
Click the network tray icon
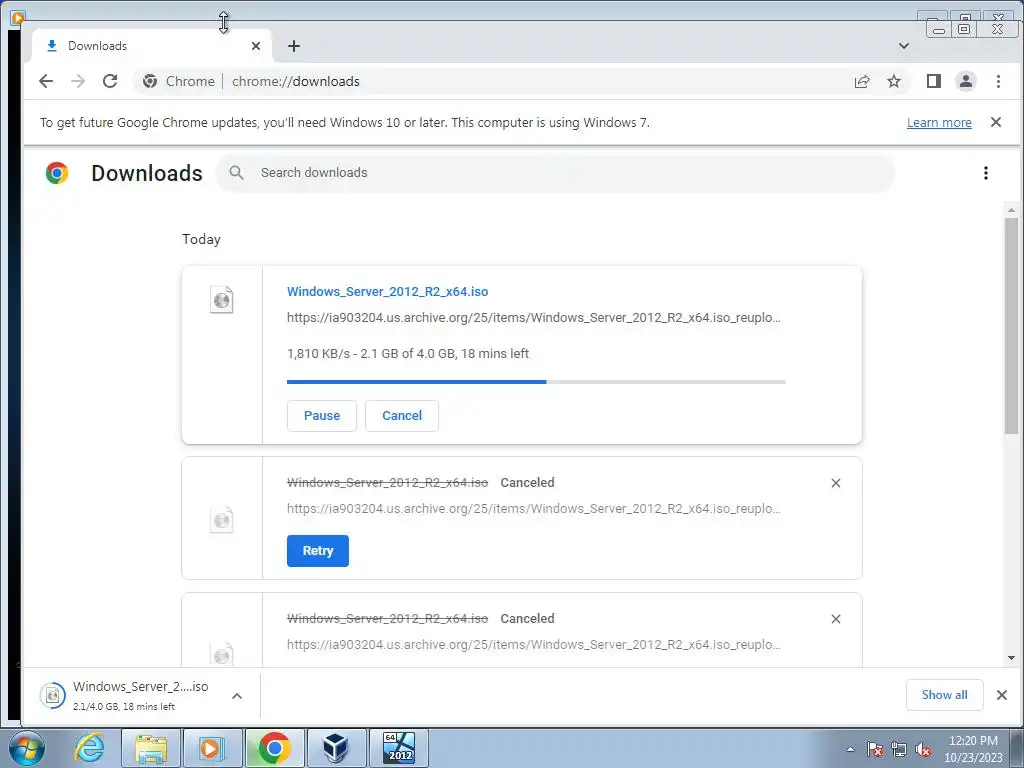click(899, 750)
